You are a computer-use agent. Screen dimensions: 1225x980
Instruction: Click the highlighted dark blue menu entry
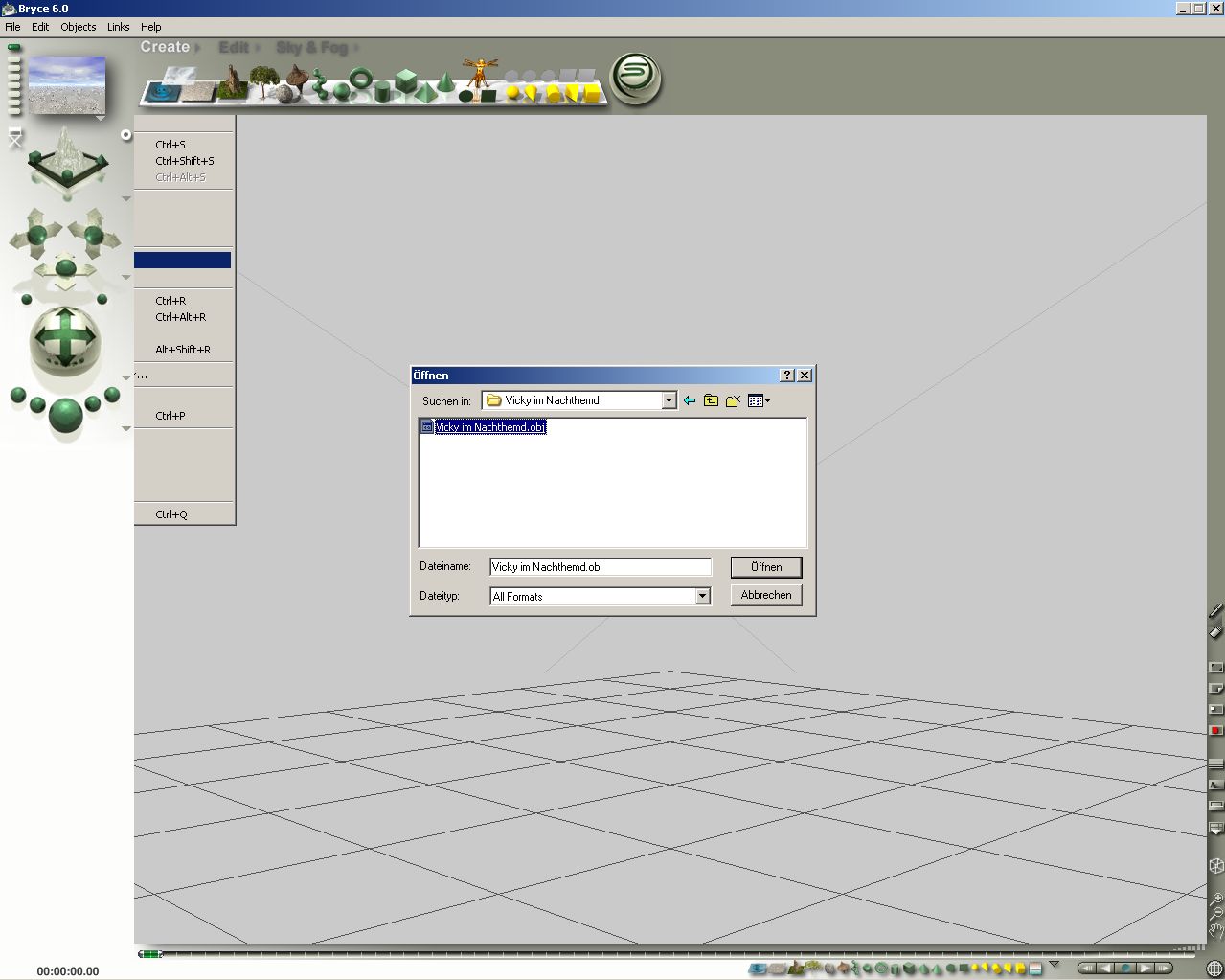click(x=183, y=261)
